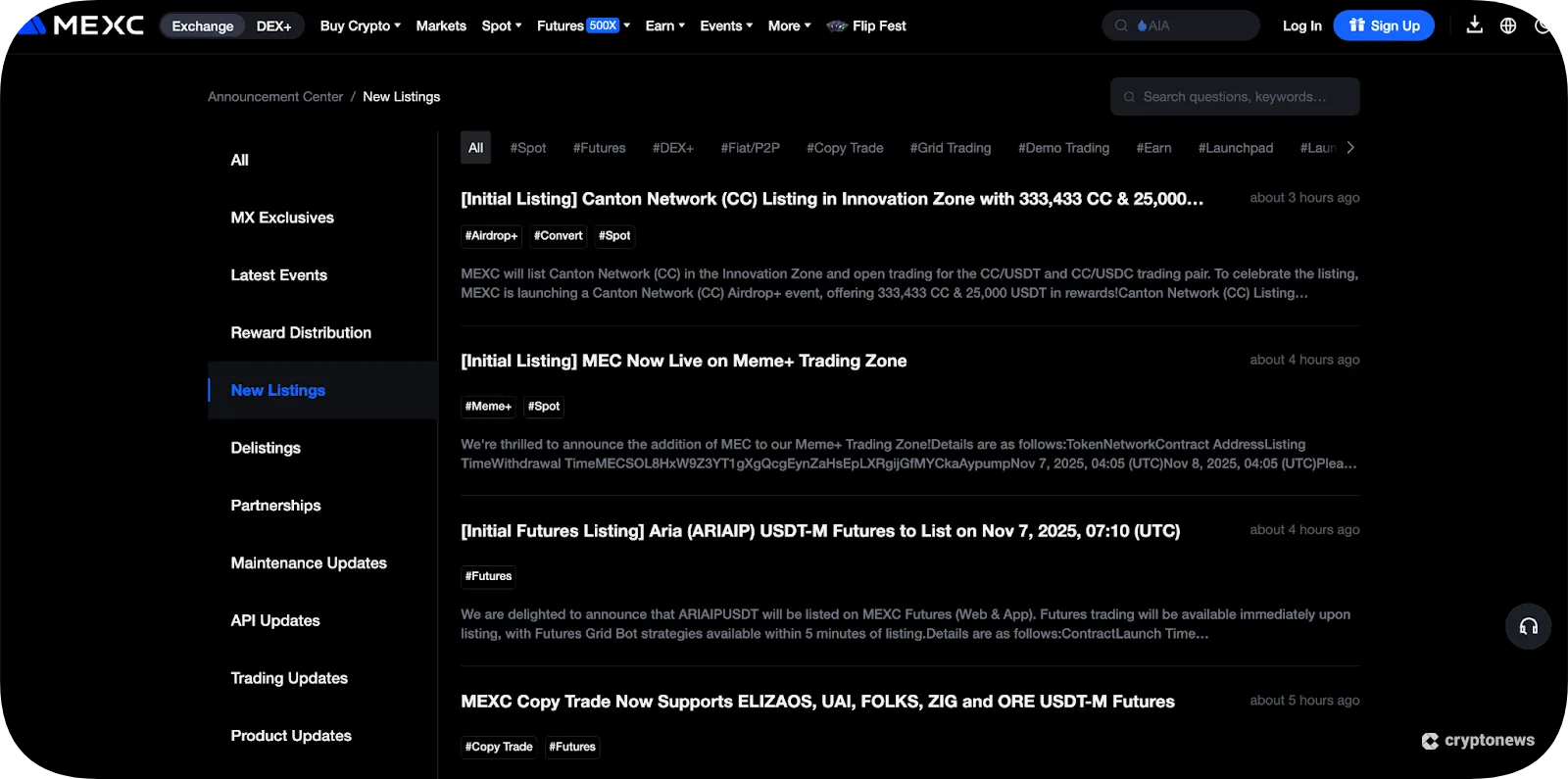The height and width of the screenshot is (779, 1568).
Task: Open headset customer support chat
Action: [1528, 626]
